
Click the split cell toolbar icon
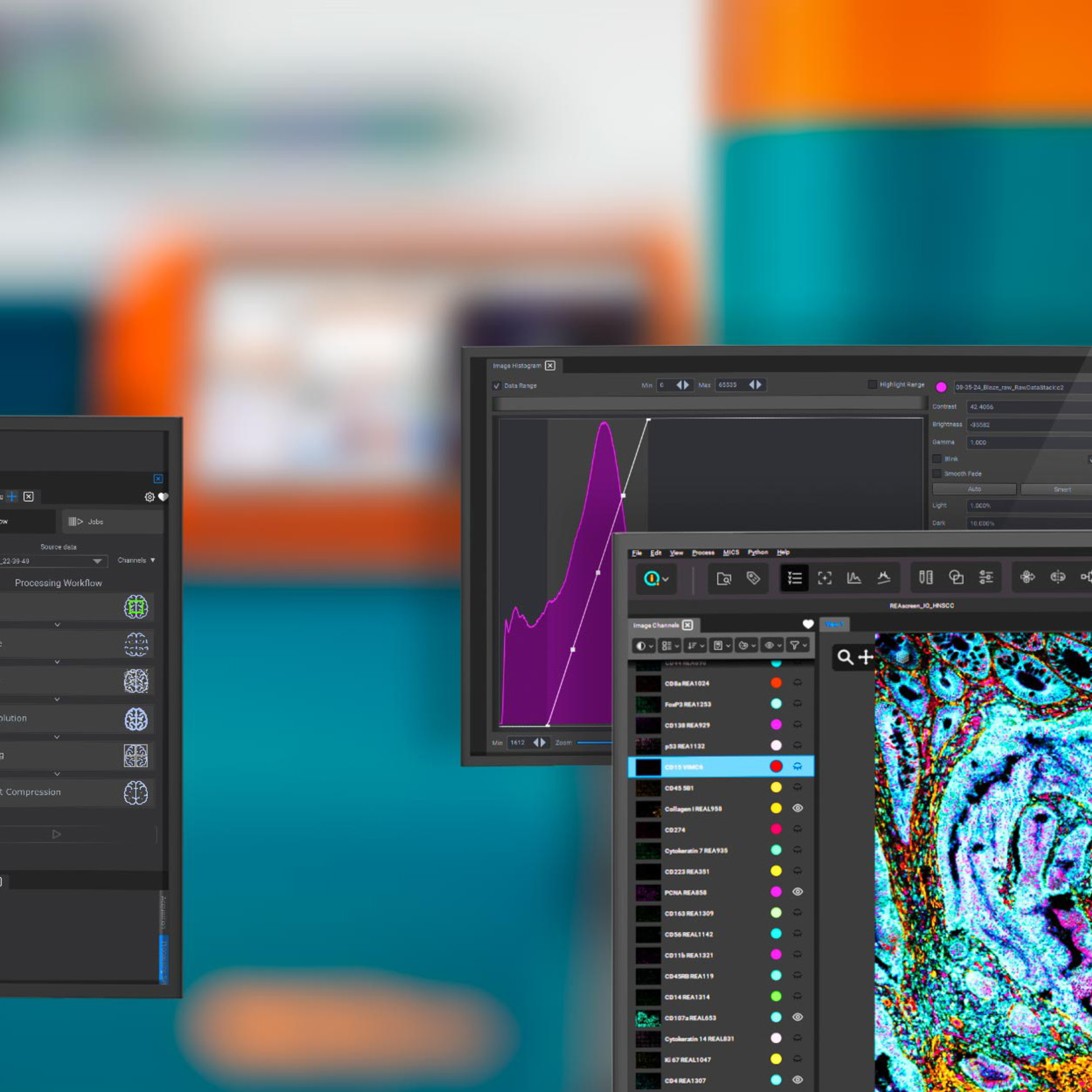click(1057, 577)
